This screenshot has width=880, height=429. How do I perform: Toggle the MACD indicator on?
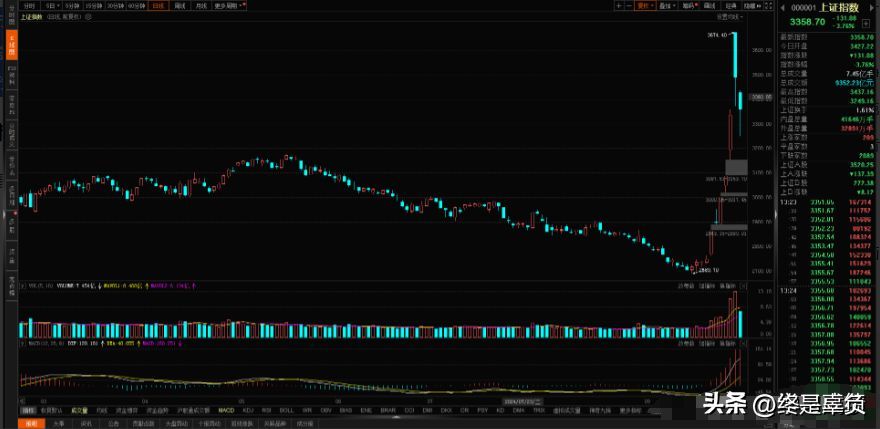(226, 410)
